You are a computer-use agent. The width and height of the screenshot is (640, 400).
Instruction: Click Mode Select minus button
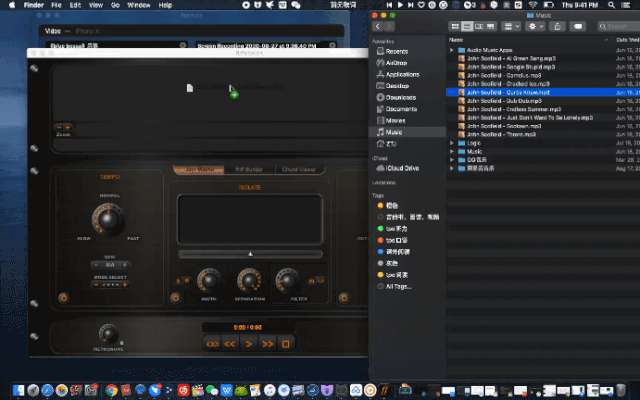pos(96,284)
